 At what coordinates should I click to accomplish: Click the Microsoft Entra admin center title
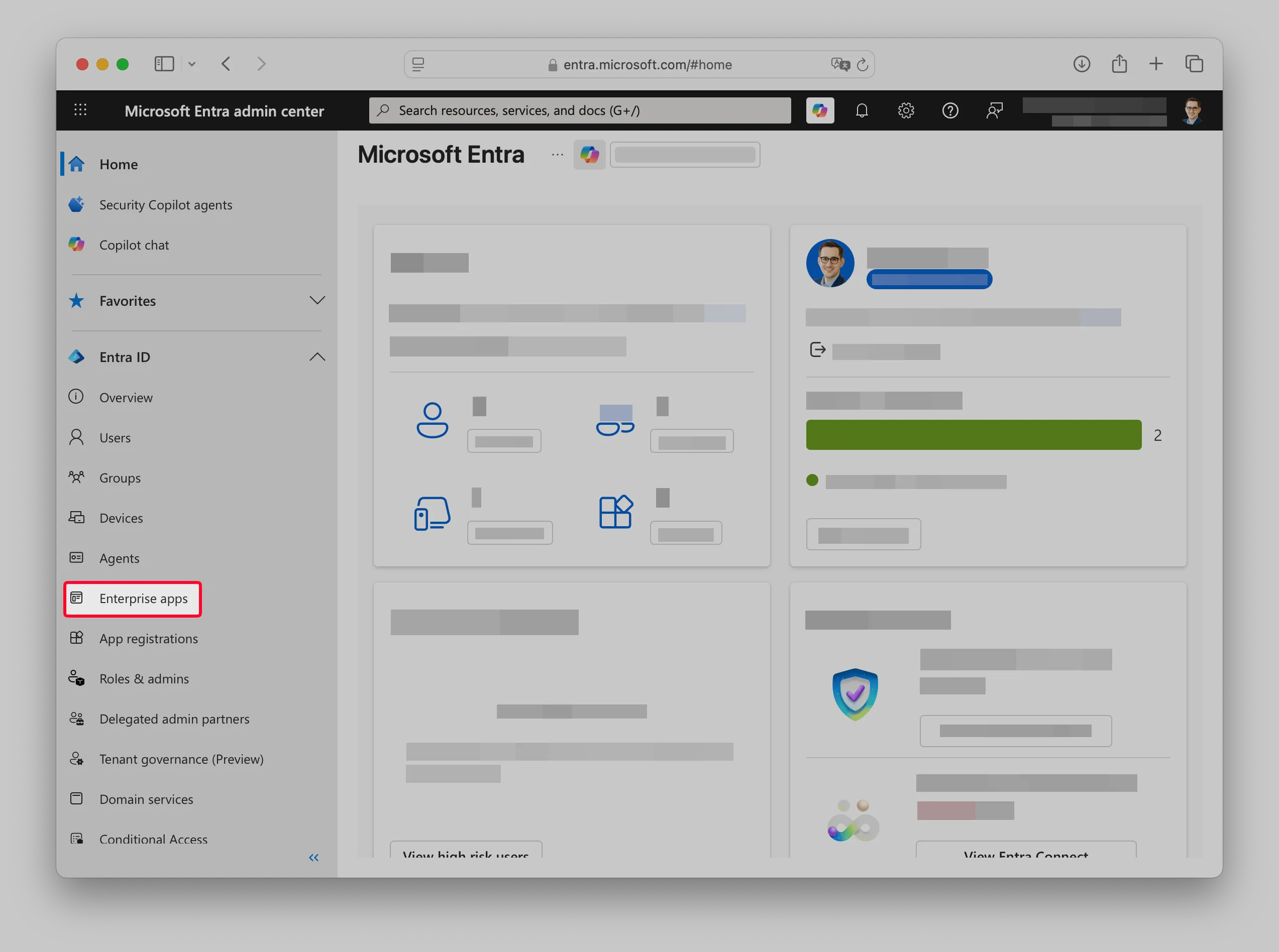pyautogui.click(x=224, y=110)
